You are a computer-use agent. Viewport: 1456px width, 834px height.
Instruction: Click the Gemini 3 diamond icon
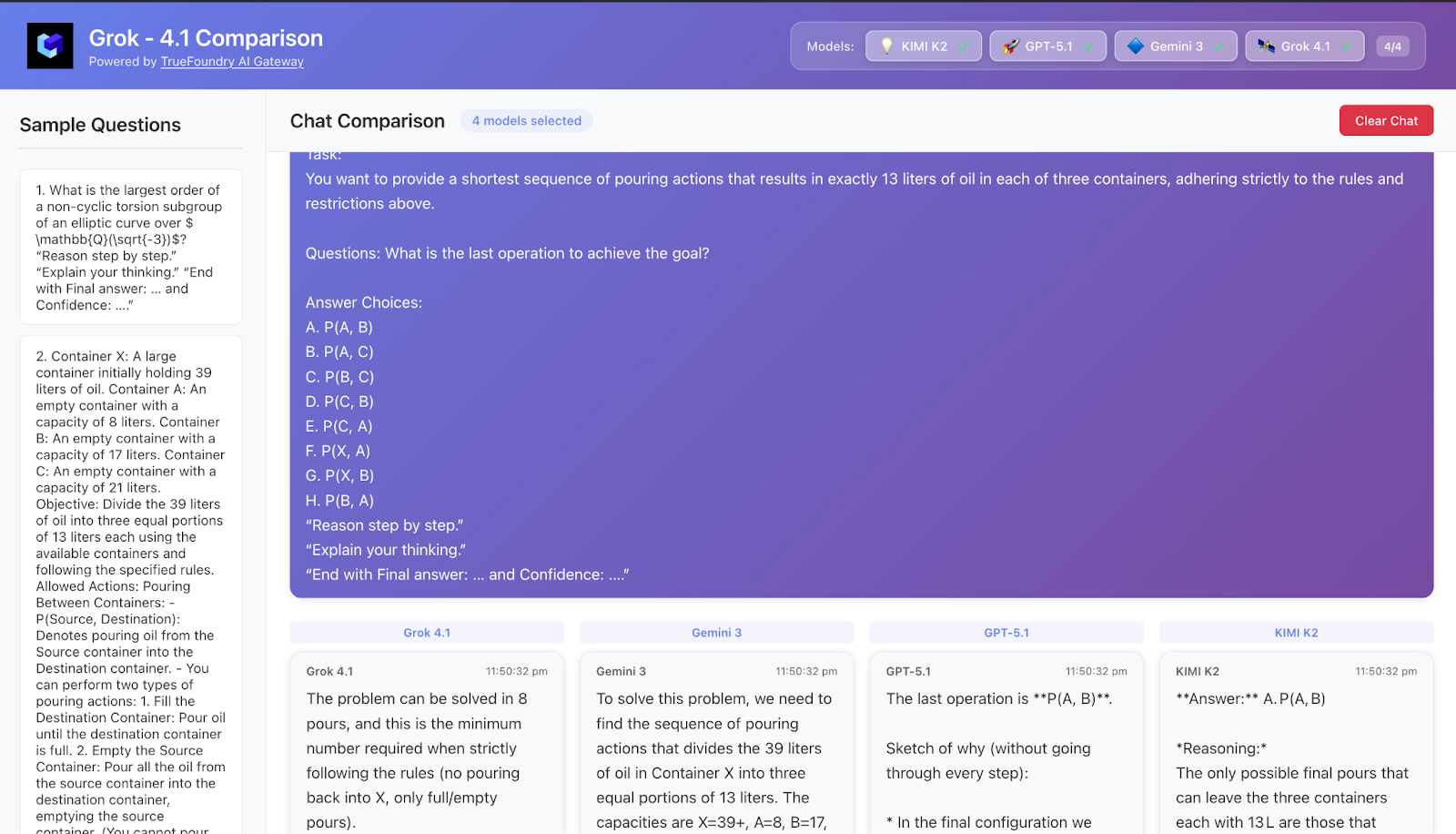pyautogui.click(x=1136, y=46)
